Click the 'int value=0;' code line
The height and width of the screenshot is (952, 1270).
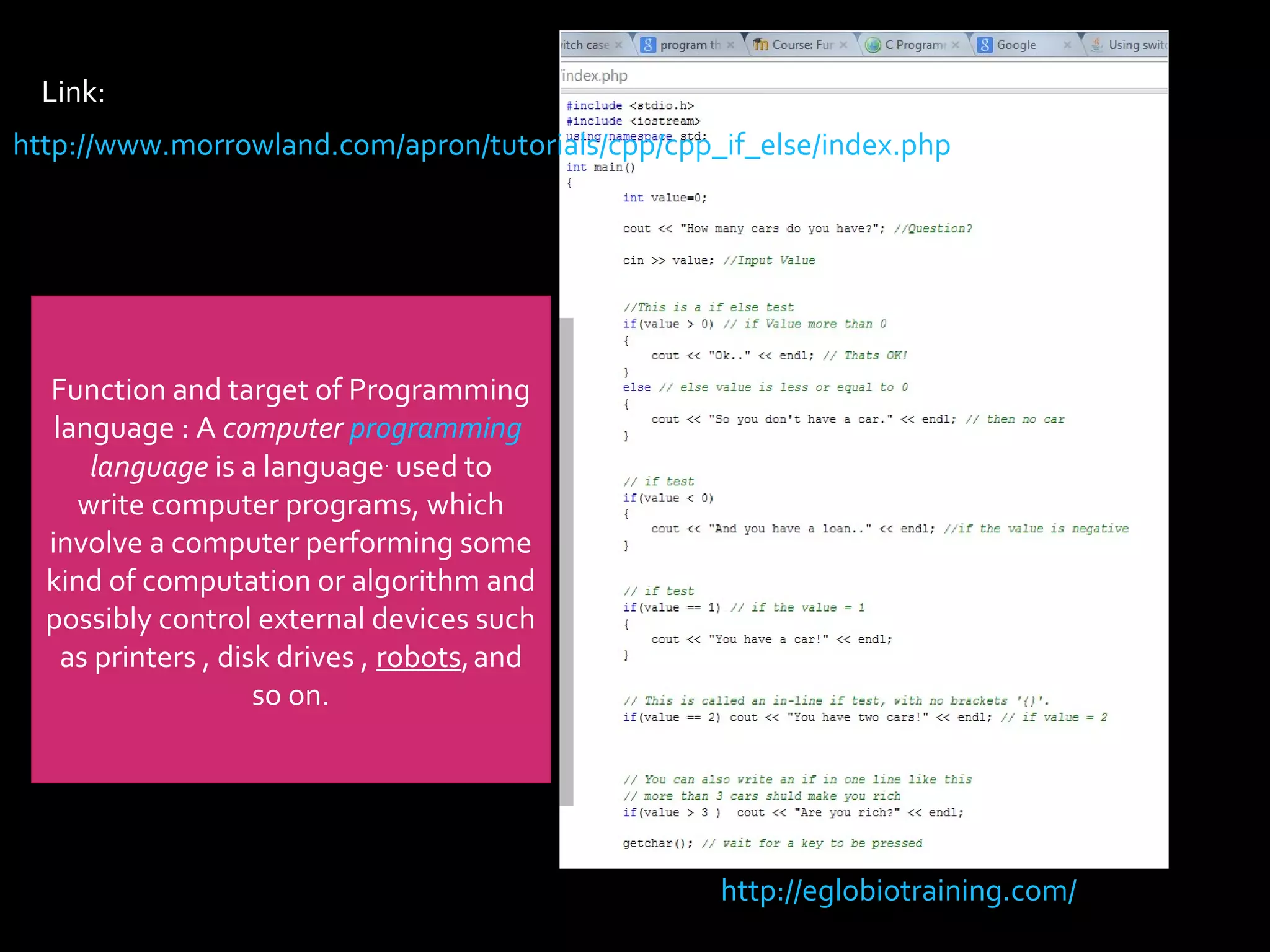(665, 198)
